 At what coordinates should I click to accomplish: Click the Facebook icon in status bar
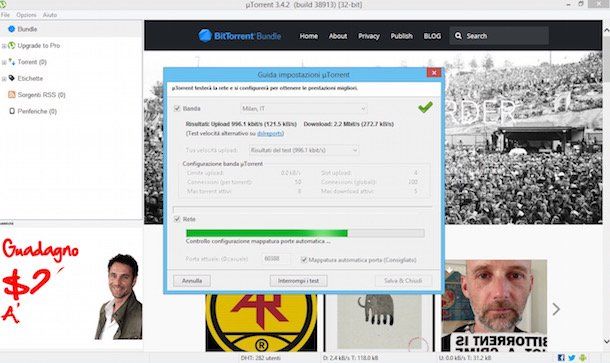[x=561, y=358]
